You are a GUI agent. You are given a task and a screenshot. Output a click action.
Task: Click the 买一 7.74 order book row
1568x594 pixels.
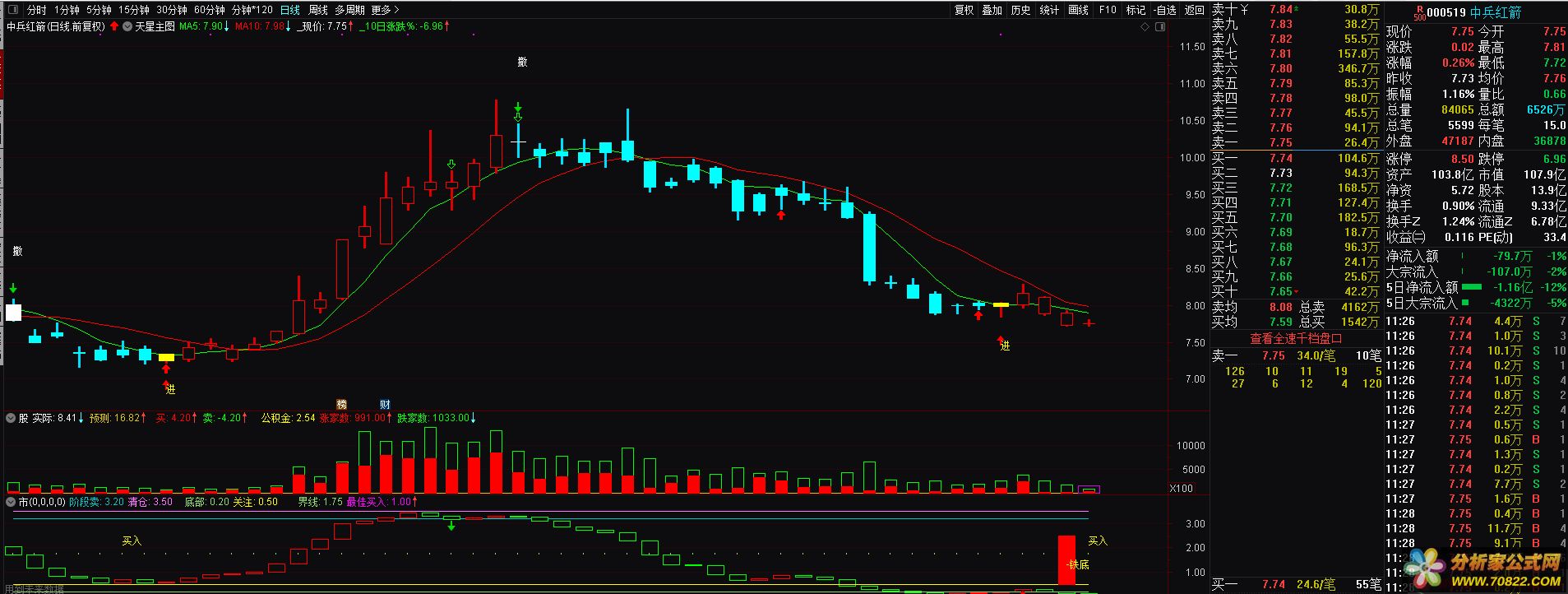pyautogui.click(x=1296, y=158)
